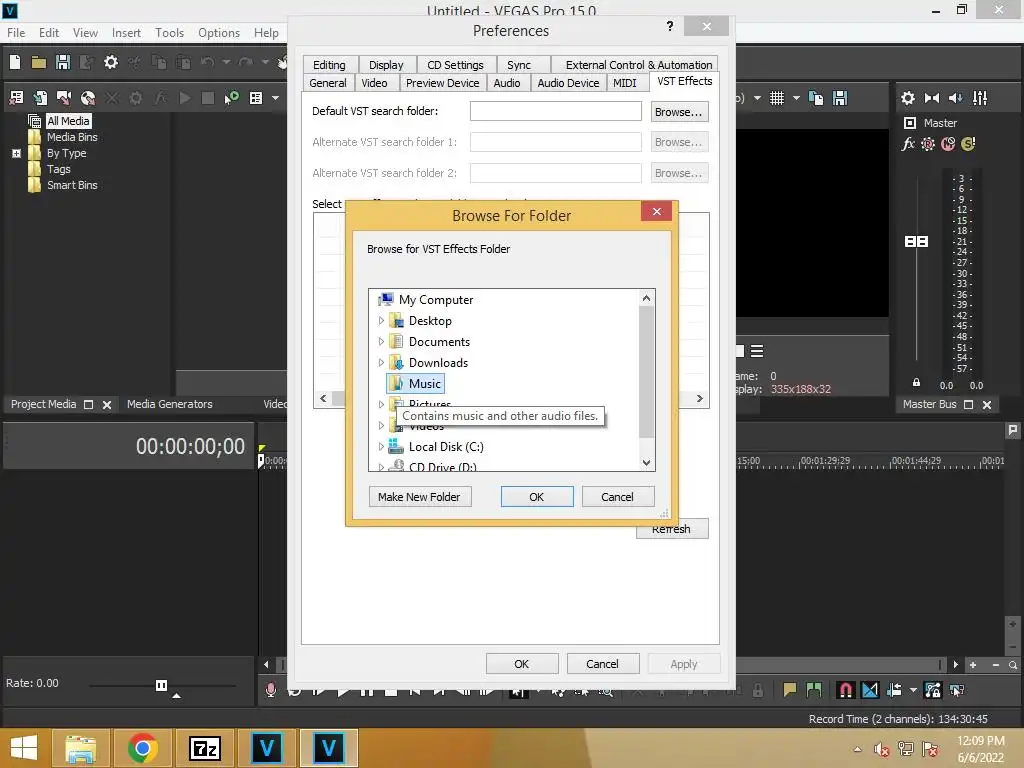The width and height of the screenshot is (1024, 768).
Task: Switch to the Preview Device tab
Action: (442, 83)
